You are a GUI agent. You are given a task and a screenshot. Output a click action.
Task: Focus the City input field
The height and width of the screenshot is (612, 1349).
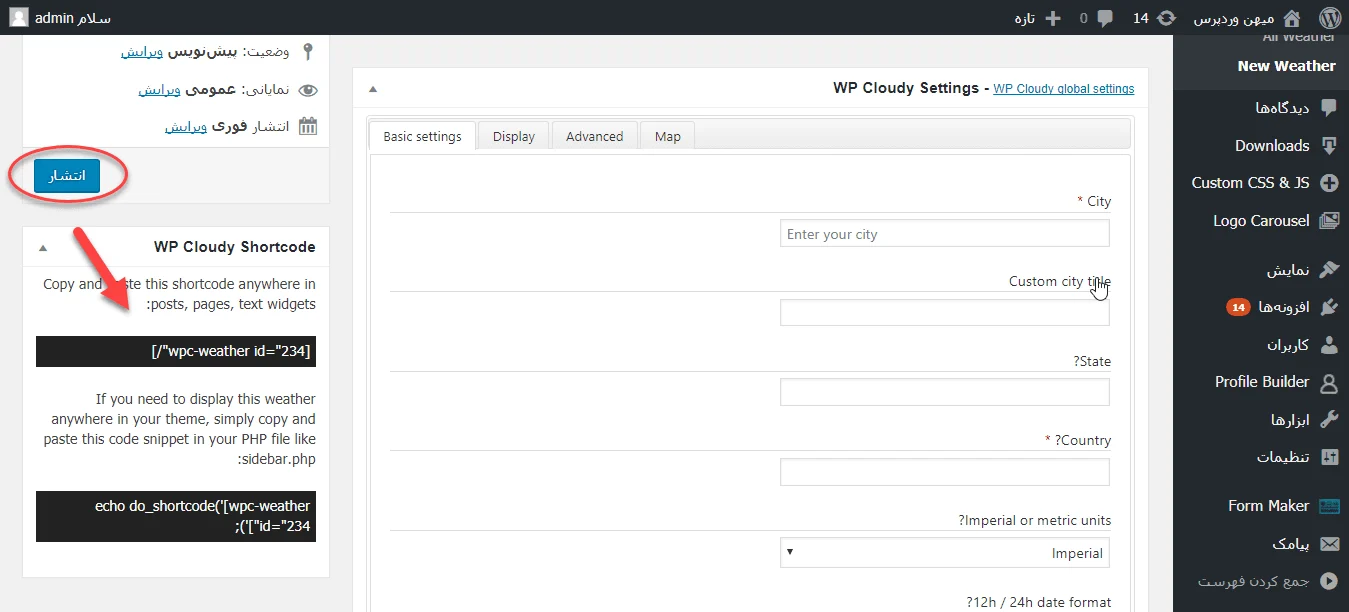point(944,234)
